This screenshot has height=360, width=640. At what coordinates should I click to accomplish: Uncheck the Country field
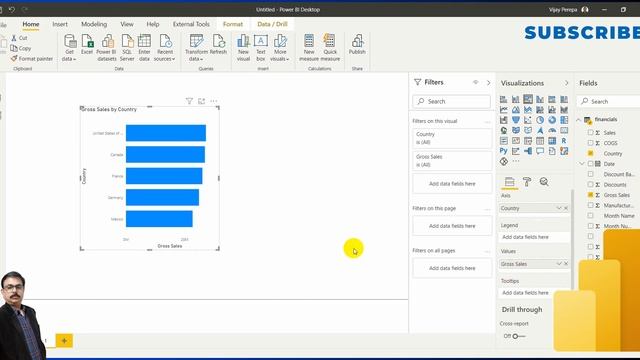coord(590,153)
